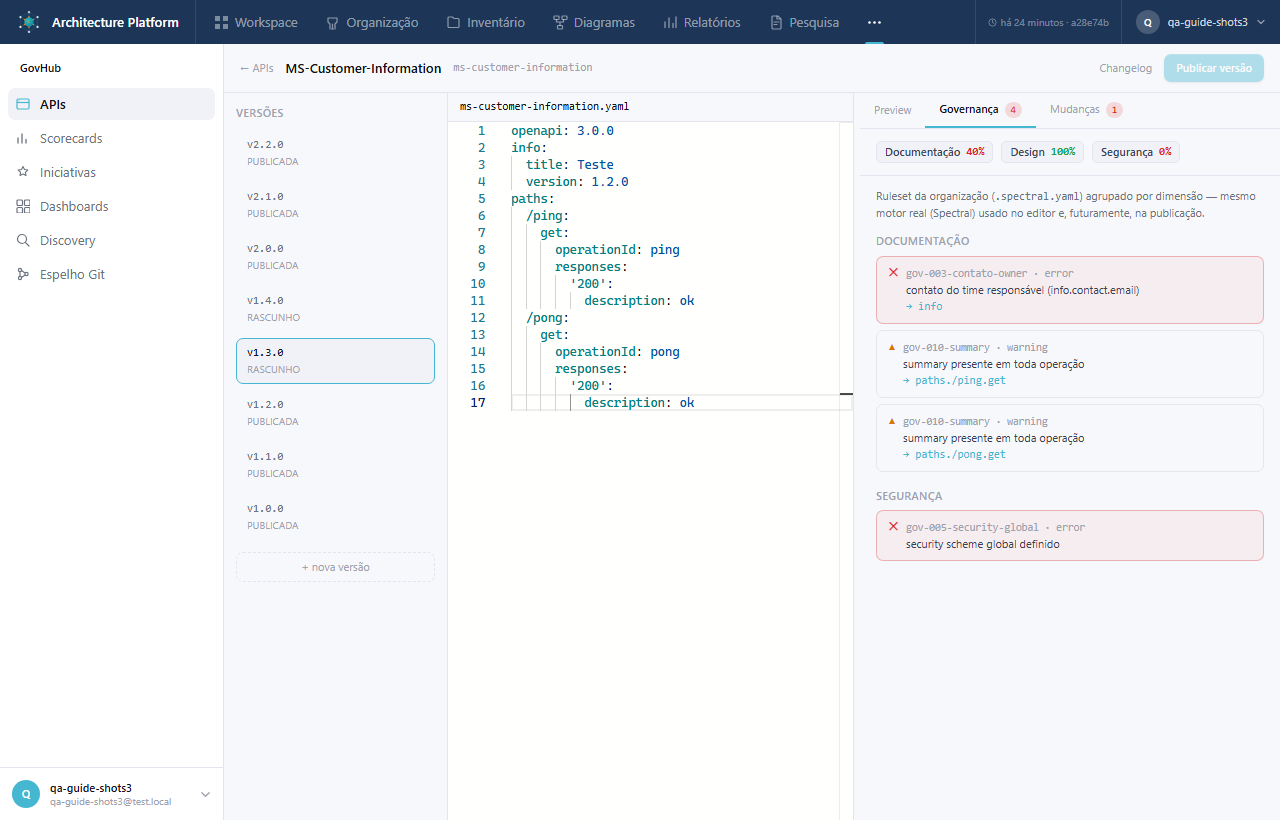Open Discovery in the sidebar
1280x820 pixels.
(111, 240)
